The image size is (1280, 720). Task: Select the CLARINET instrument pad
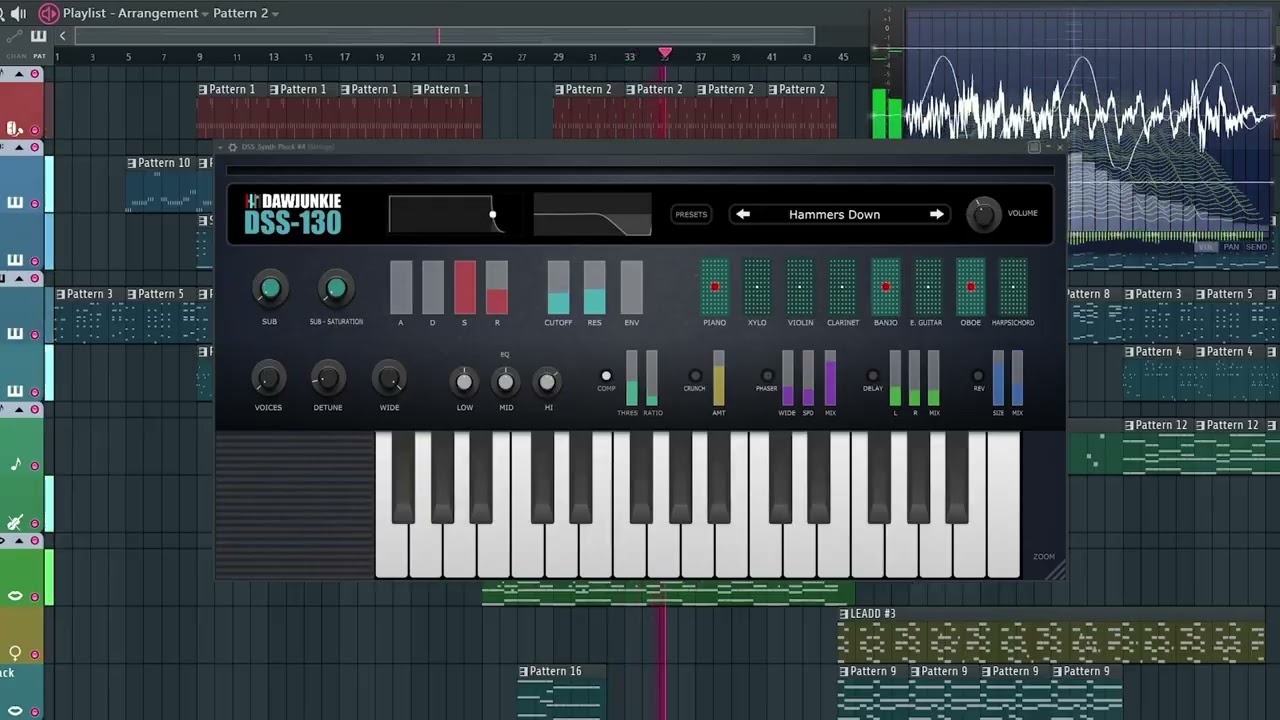[843, 287]
